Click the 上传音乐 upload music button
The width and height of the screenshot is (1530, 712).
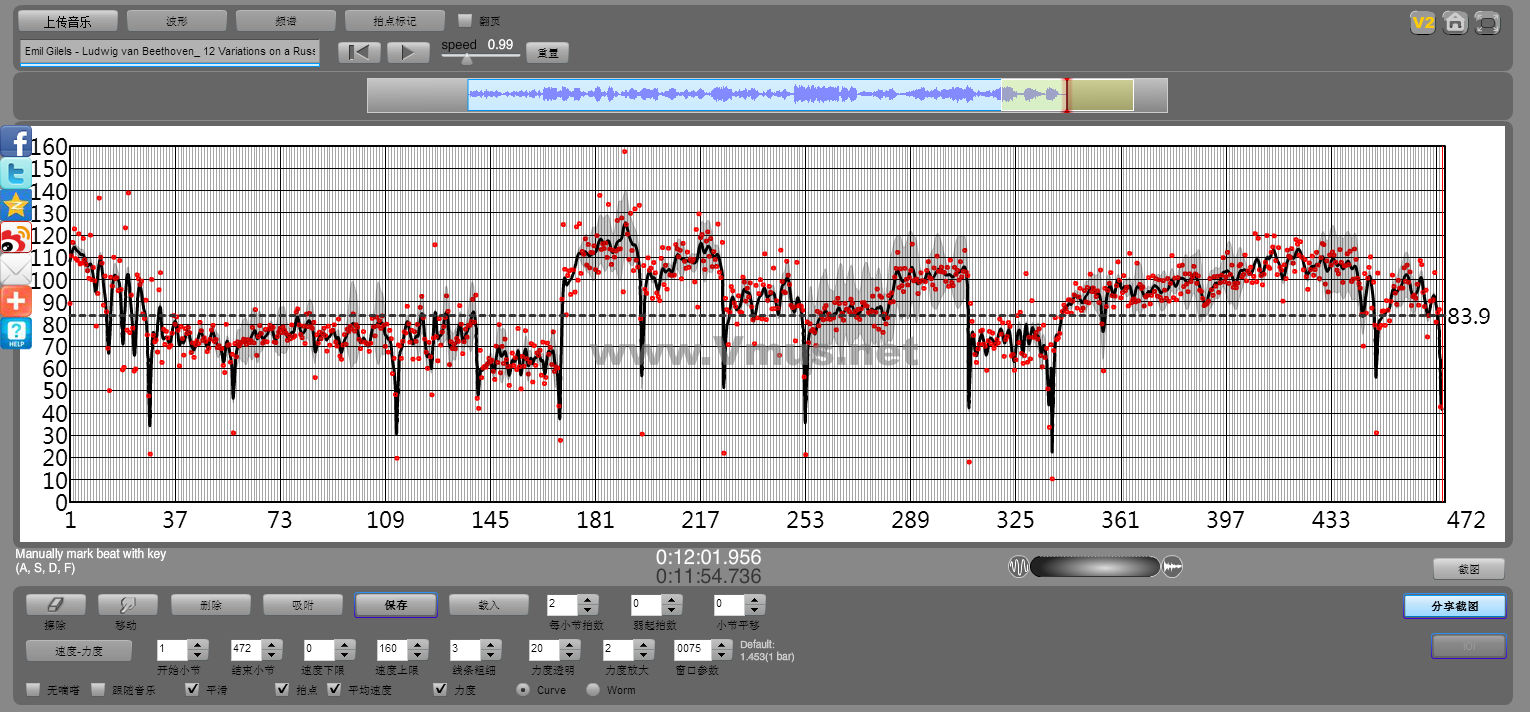coord(68,21)
